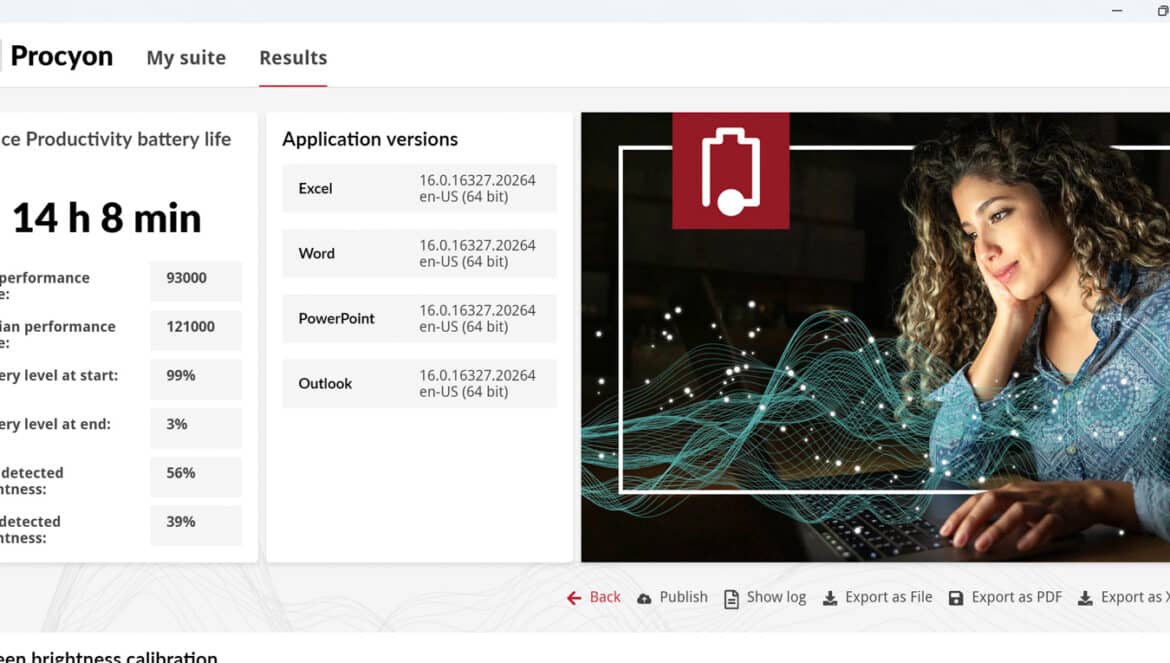The image size is (1170, 663).
Task: Click the red battery life icon tile
Action: pos(731,171)
